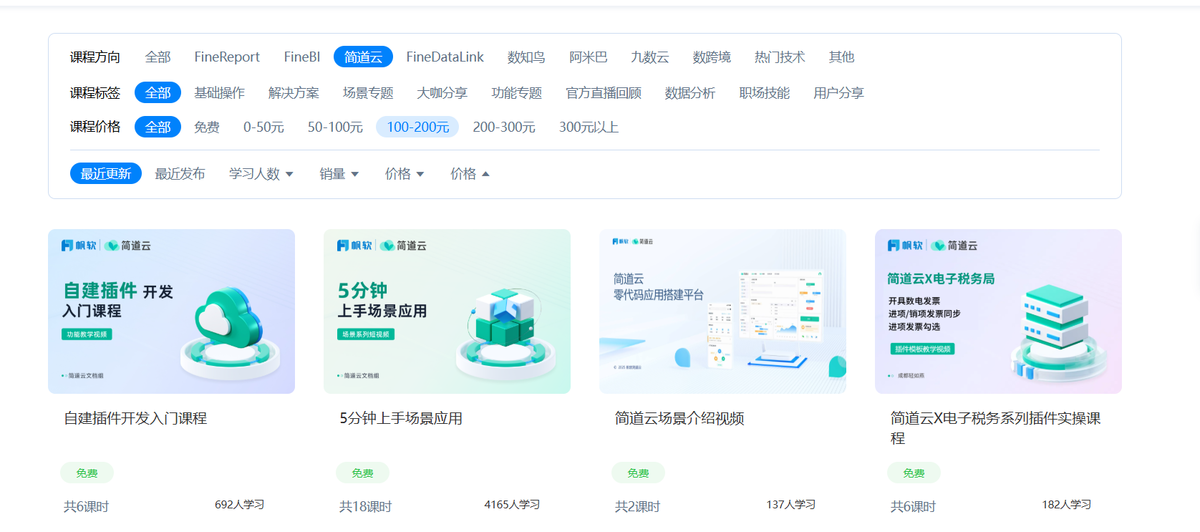Choose 数跨境 course direction

click(x=712, y=57)
